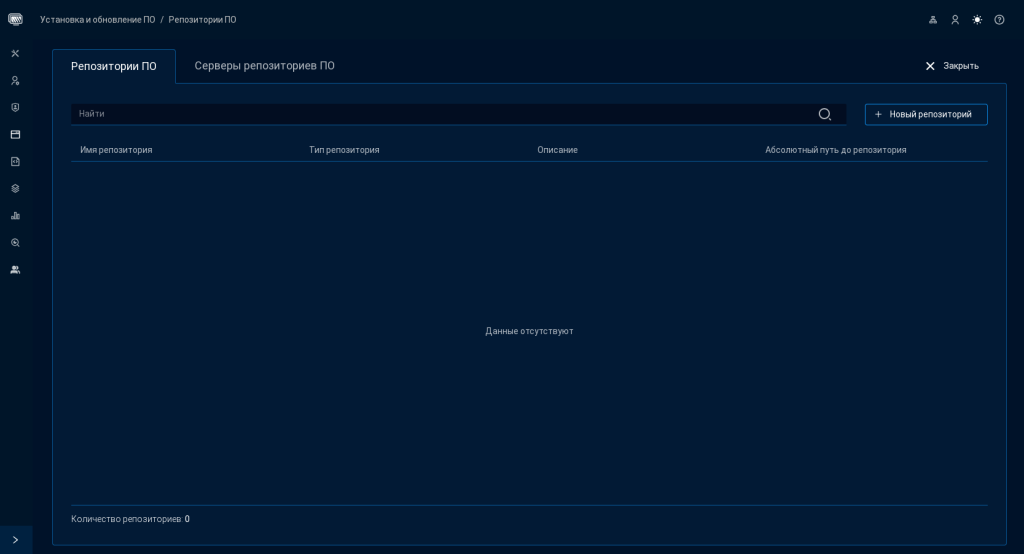Toggle light theme with the sun icon
Screen dimensions: 1024x554
[x=977, y=20]
